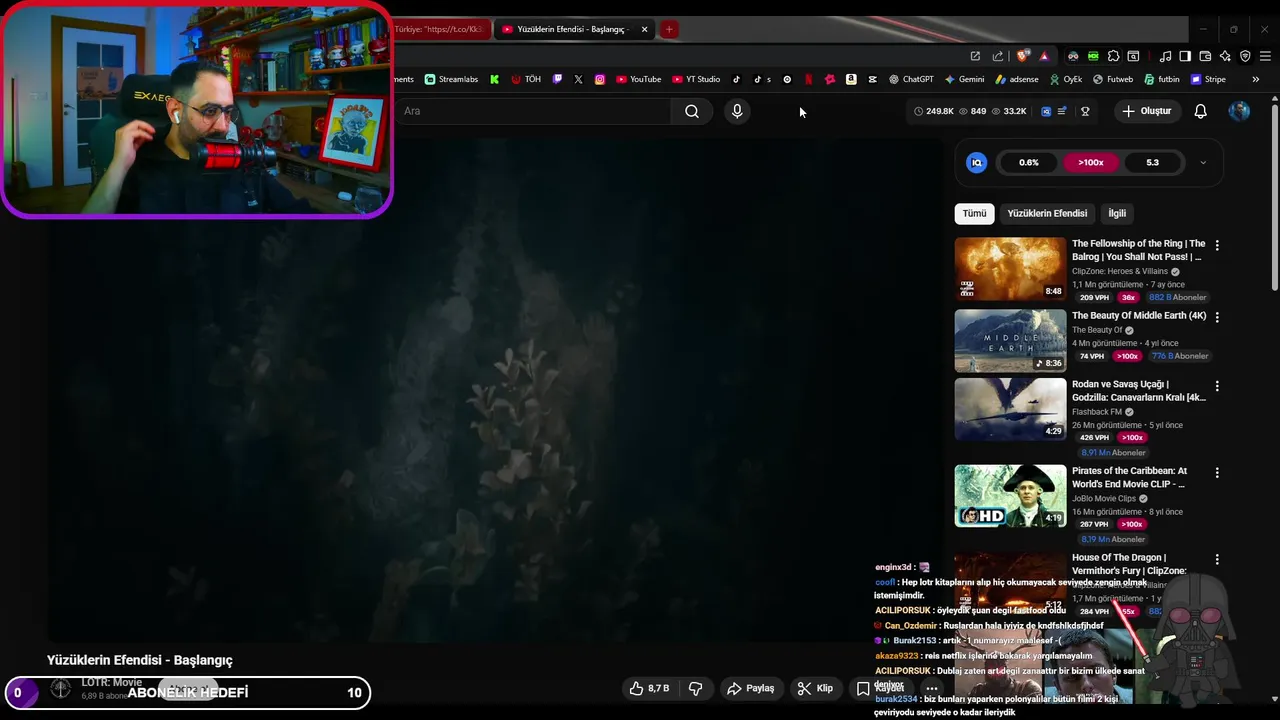Open the Rodan ve Savaş Uçağı thumbnail
Image resolution: width=1280 pixels, height=720 pixels.
click(x=1010, y=409)
